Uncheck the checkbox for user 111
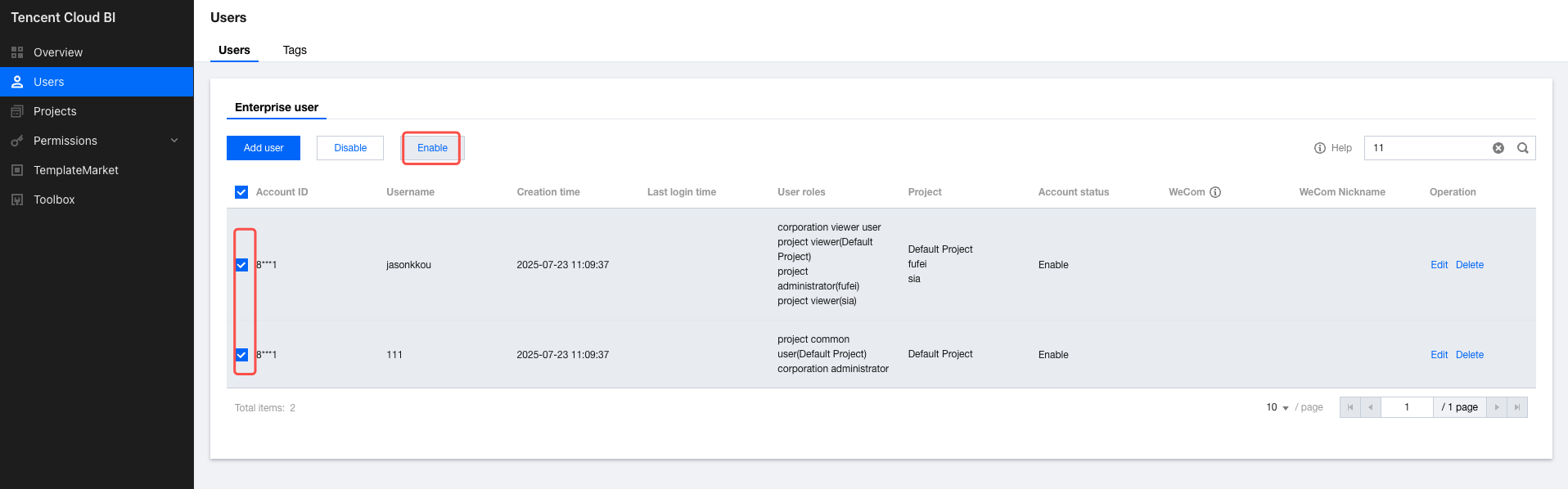The width and height of the screenshot is (1568, 489). click(241, 355)
